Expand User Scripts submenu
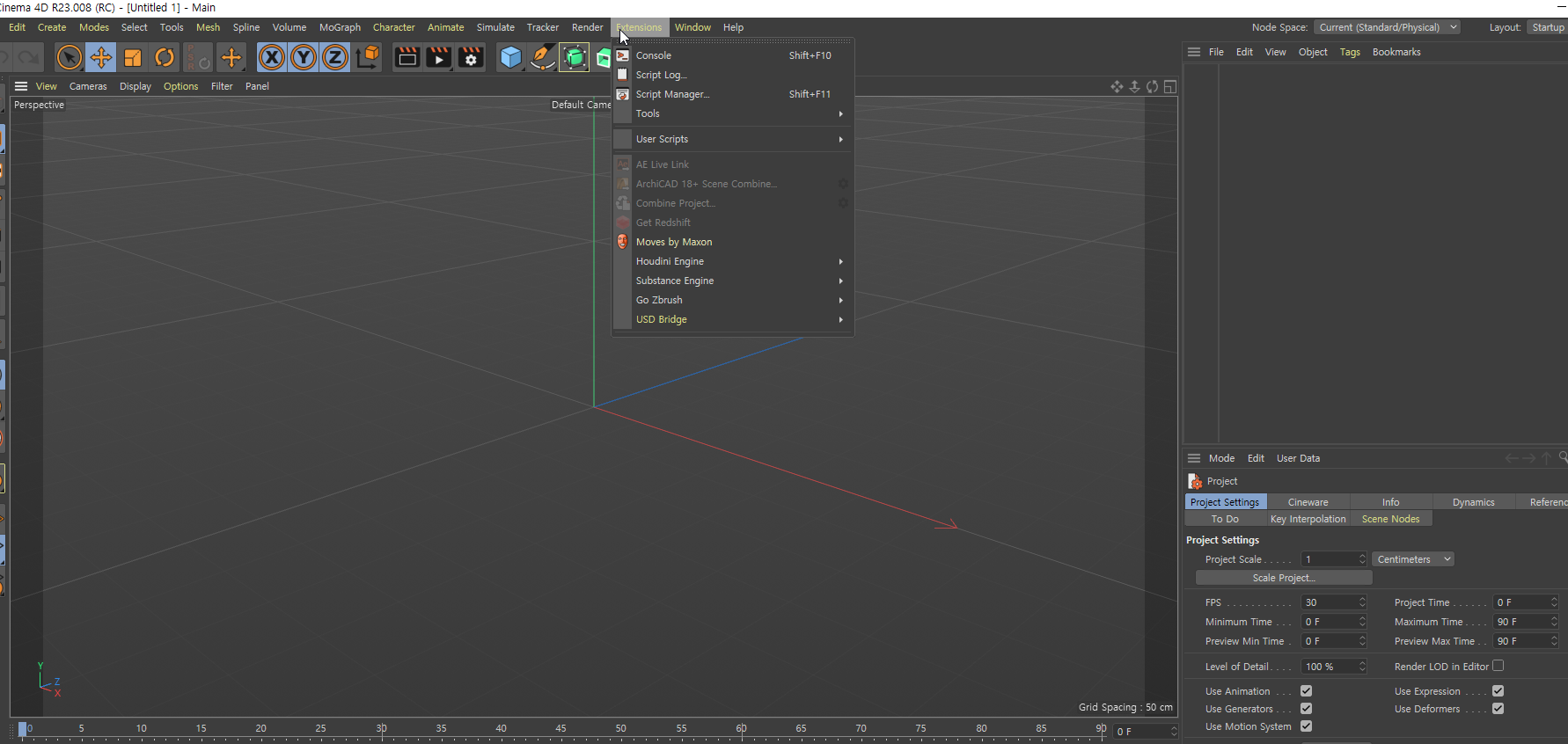The width and height of the screenshot is (1568, 744). pyautogui.click(x=734, y=139)
